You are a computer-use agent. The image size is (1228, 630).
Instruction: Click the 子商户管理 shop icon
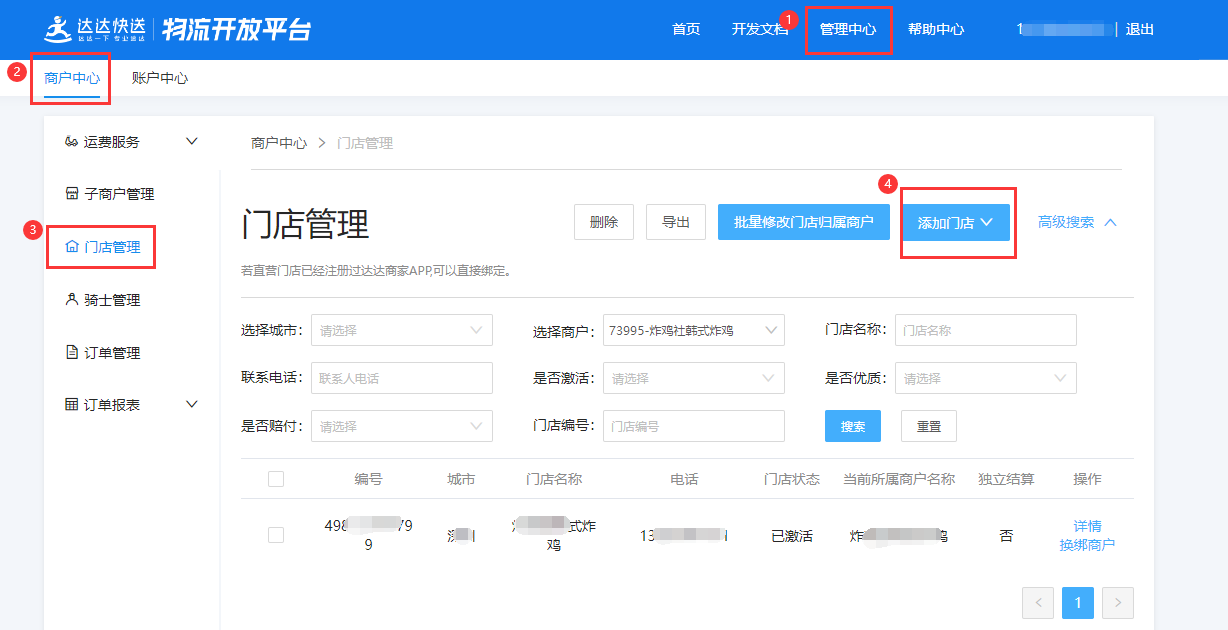71,194
